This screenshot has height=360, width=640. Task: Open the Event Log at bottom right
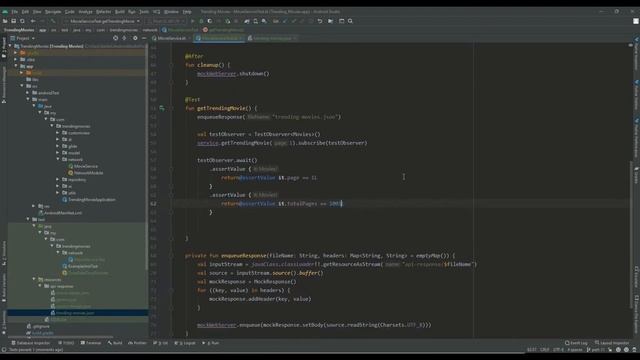pyautogui.click(x=576, y=343)
